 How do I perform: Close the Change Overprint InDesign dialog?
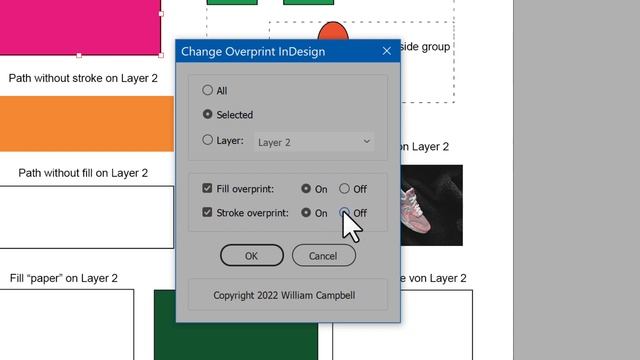click(x=387, y=51)
